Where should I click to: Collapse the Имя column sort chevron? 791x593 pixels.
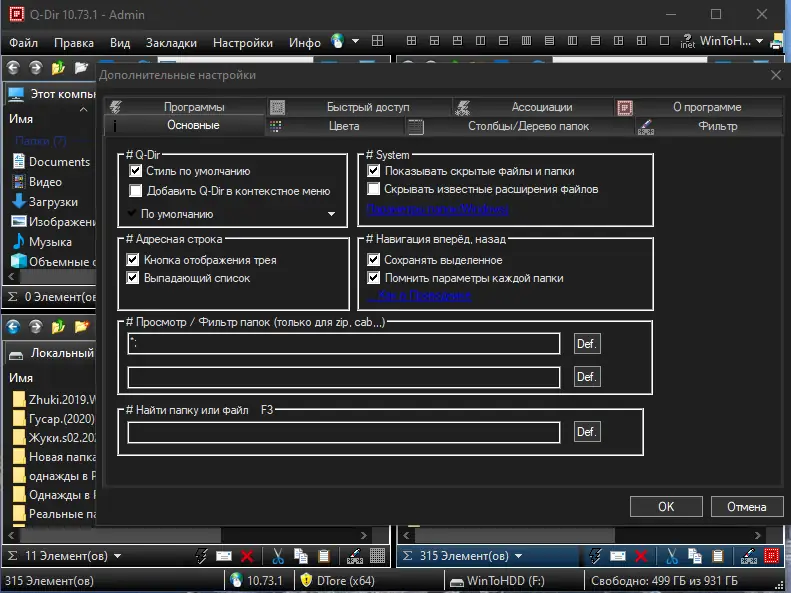(x=84, y=109)
